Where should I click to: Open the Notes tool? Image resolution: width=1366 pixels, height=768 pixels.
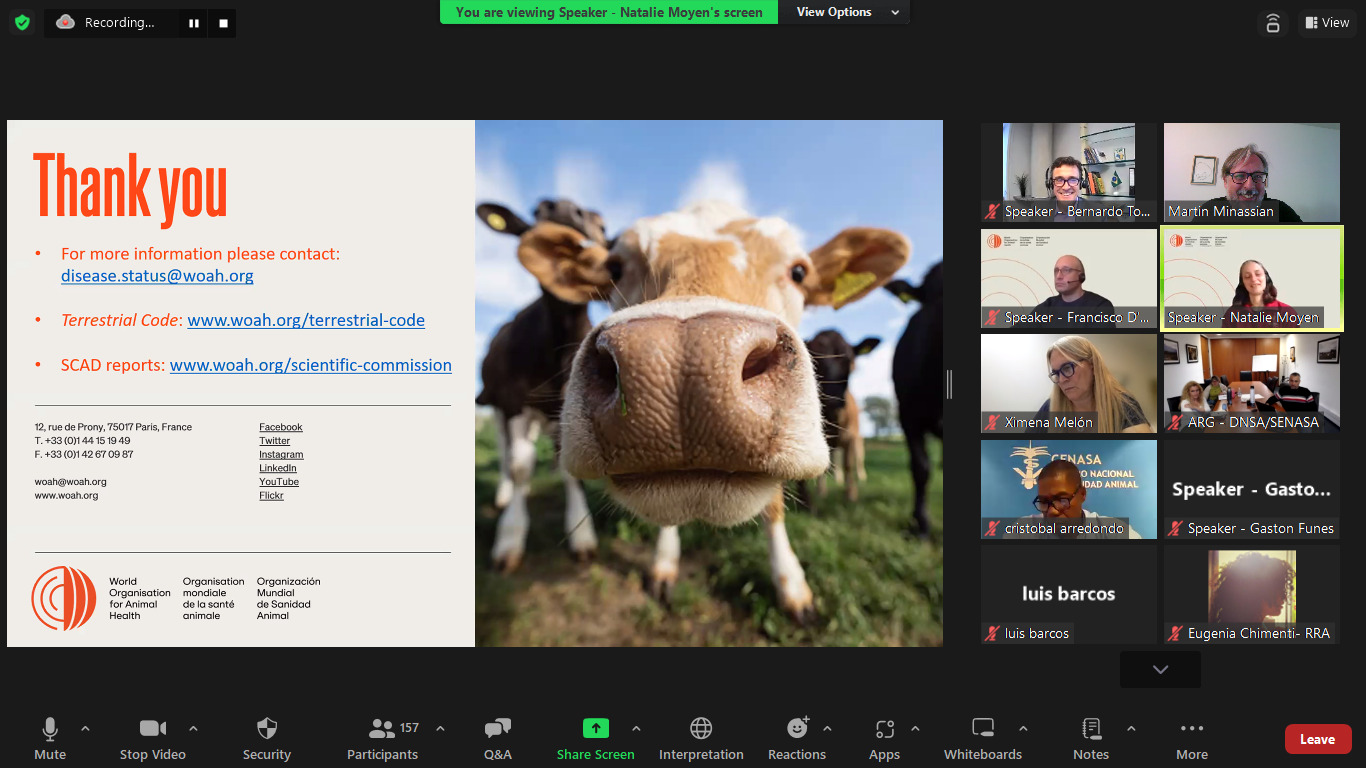point(1091,739)
